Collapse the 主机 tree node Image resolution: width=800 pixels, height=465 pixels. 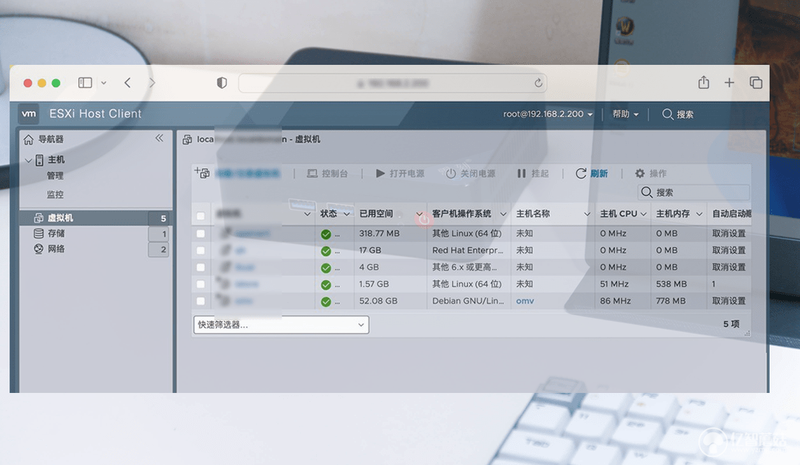[x=28, y=160]
